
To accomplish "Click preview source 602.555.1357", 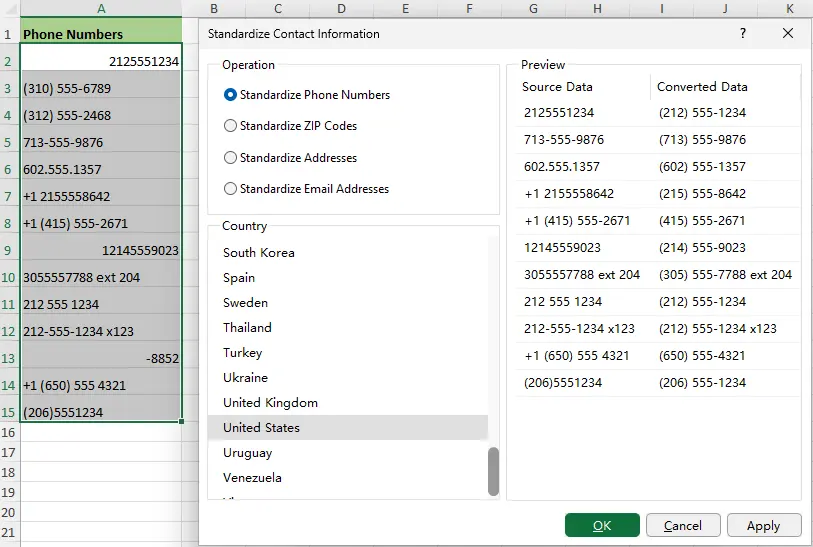I will (562, 166).
